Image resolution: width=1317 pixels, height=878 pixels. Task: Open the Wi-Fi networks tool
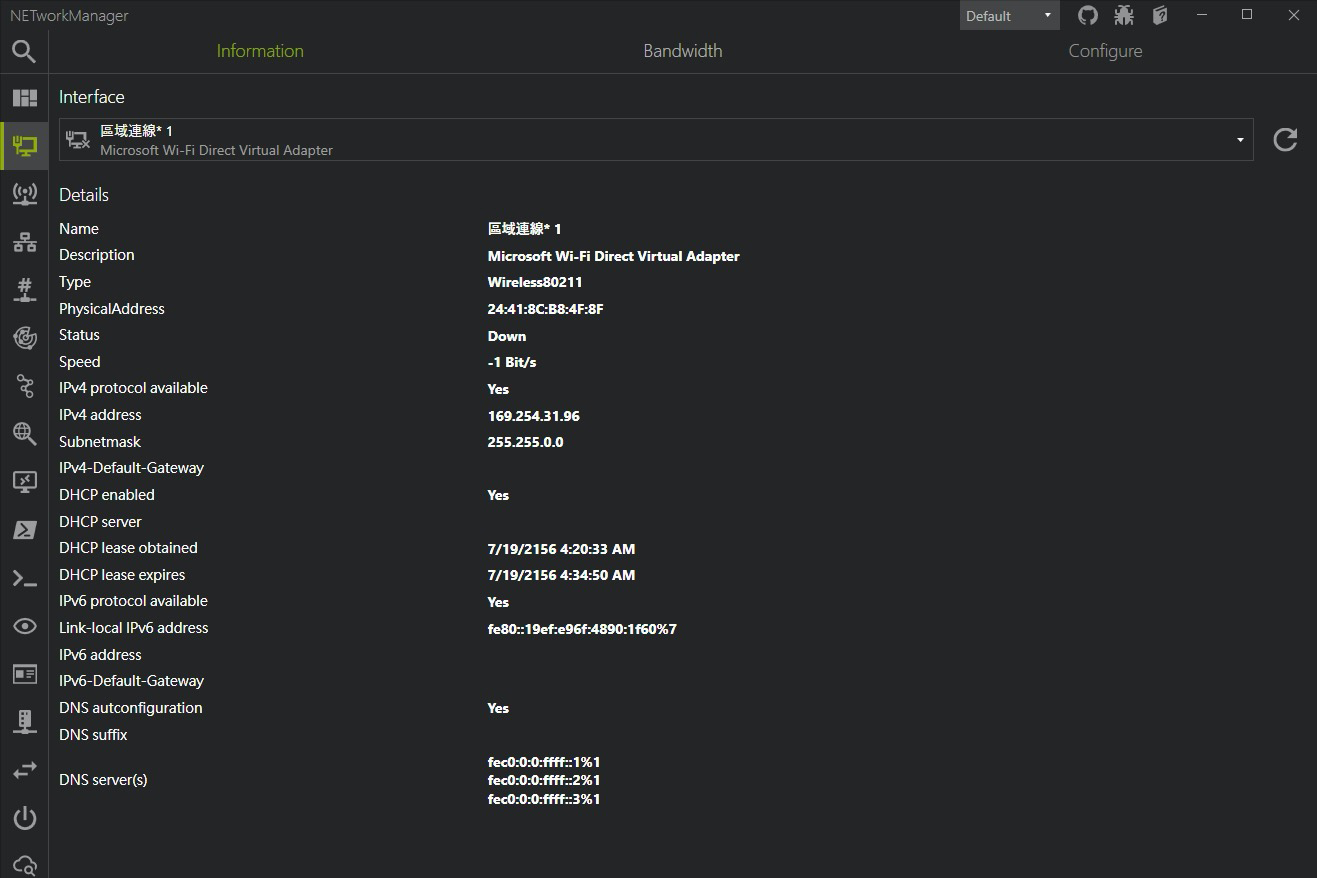(25, 193)
